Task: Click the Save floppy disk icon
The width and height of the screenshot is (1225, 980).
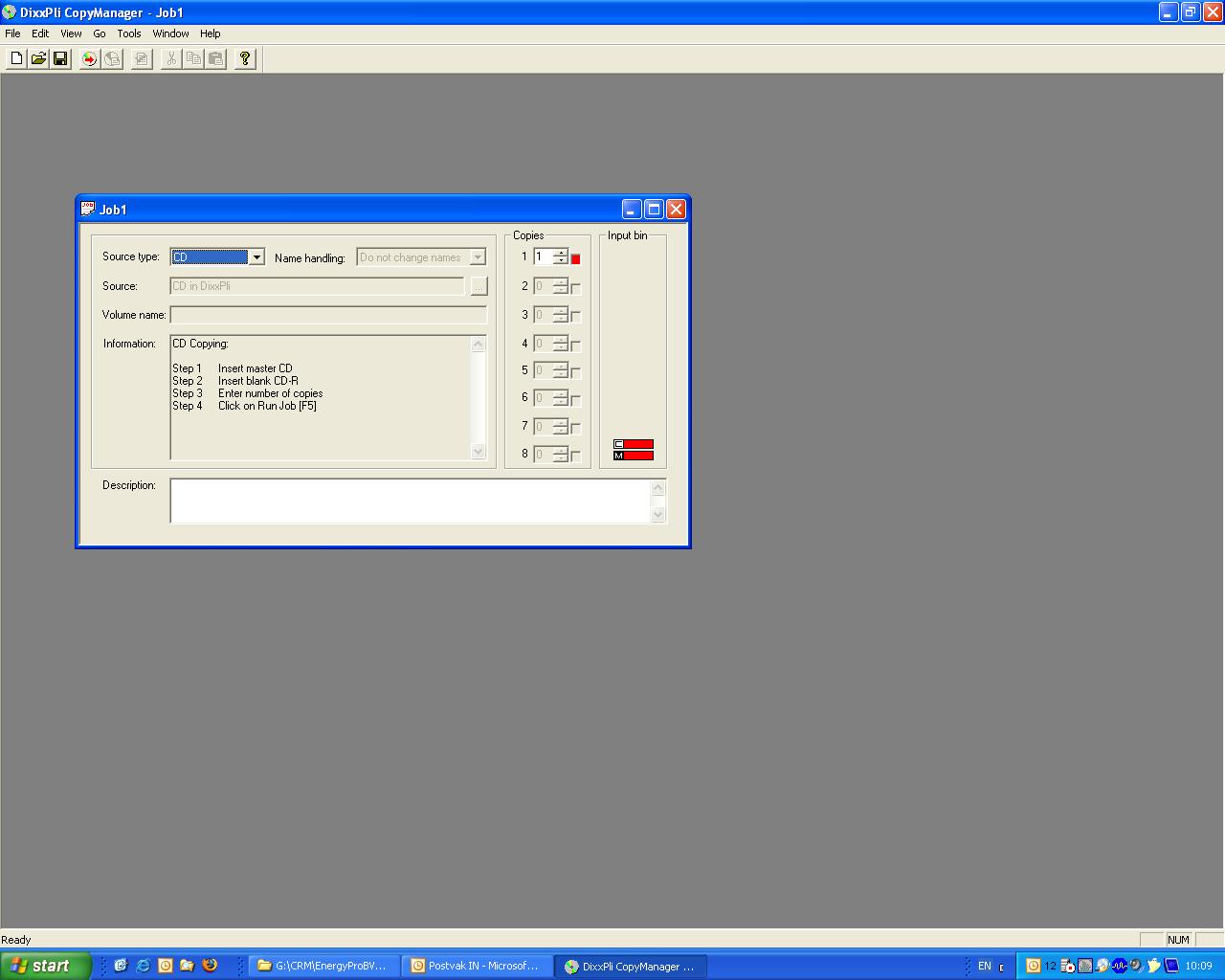Action: [x=60, y=58]
